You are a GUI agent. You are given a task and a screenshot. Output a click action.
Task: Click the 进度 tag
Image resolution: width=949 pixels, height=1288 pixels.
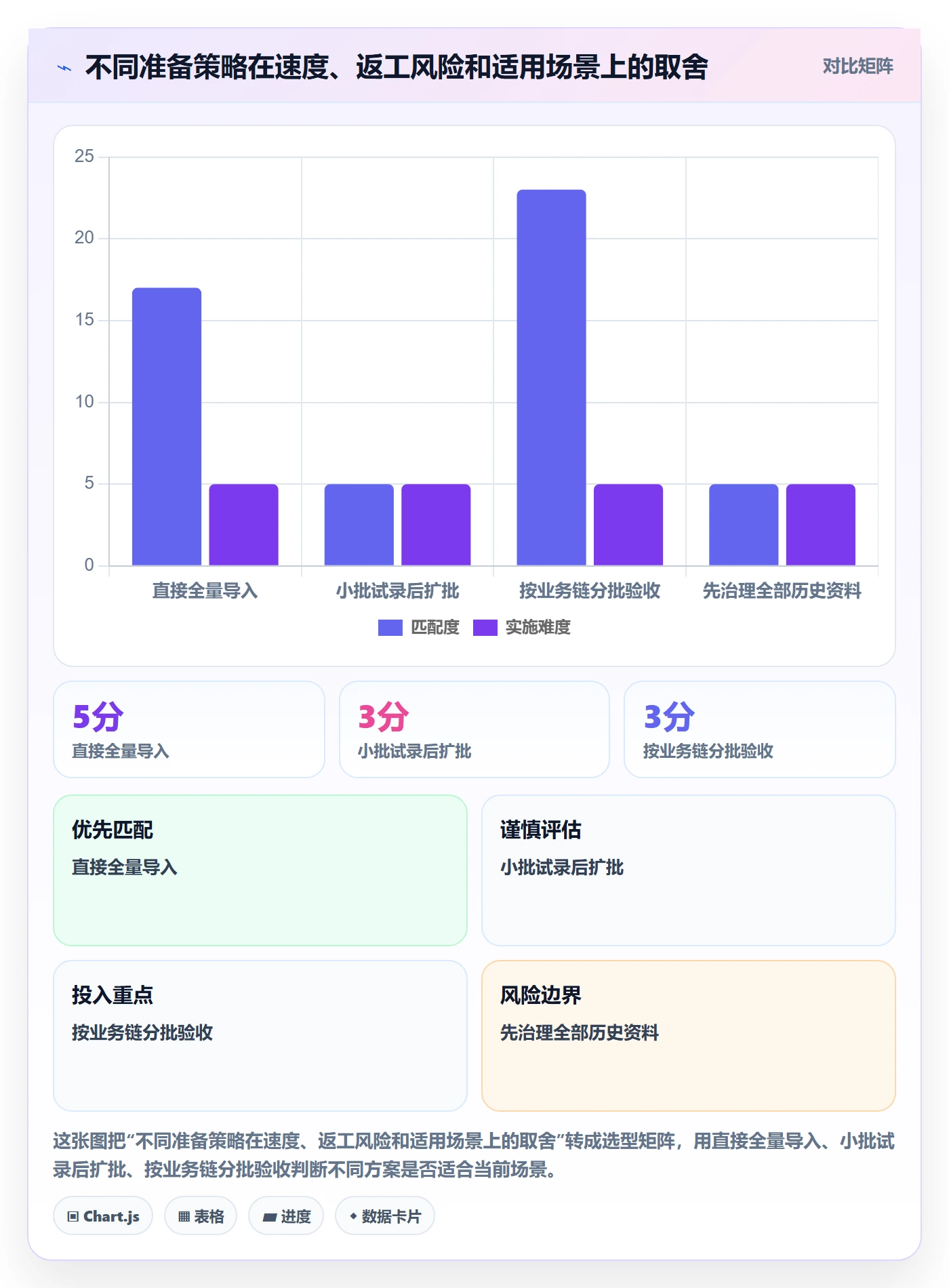point(286,1216)
